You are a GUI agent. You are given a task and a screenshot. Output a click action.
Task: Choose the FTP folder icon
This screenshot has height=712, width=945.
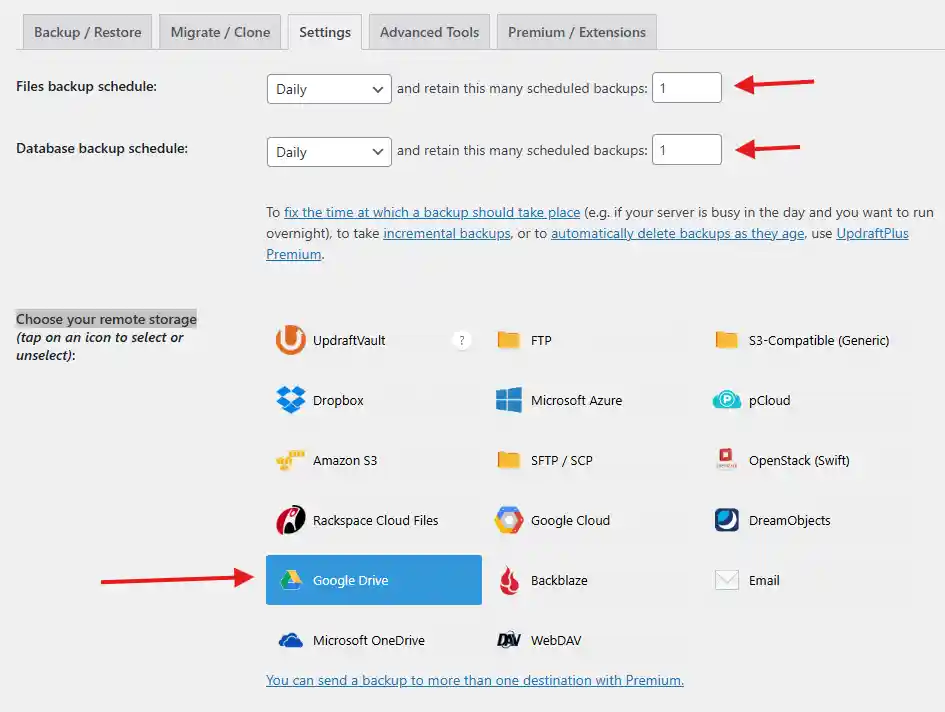pyautogui.click(x=509, y=340)
